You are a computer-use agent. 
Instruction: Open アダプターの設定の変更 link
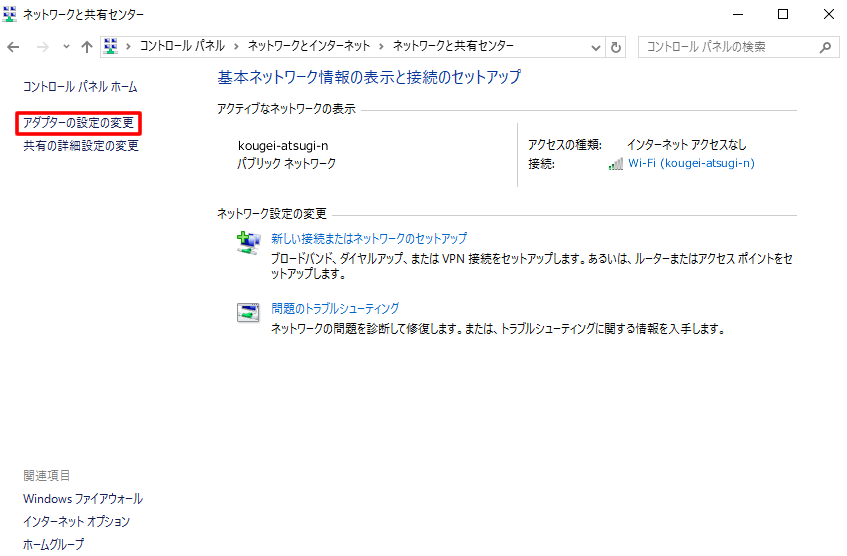tap(78, 123)
